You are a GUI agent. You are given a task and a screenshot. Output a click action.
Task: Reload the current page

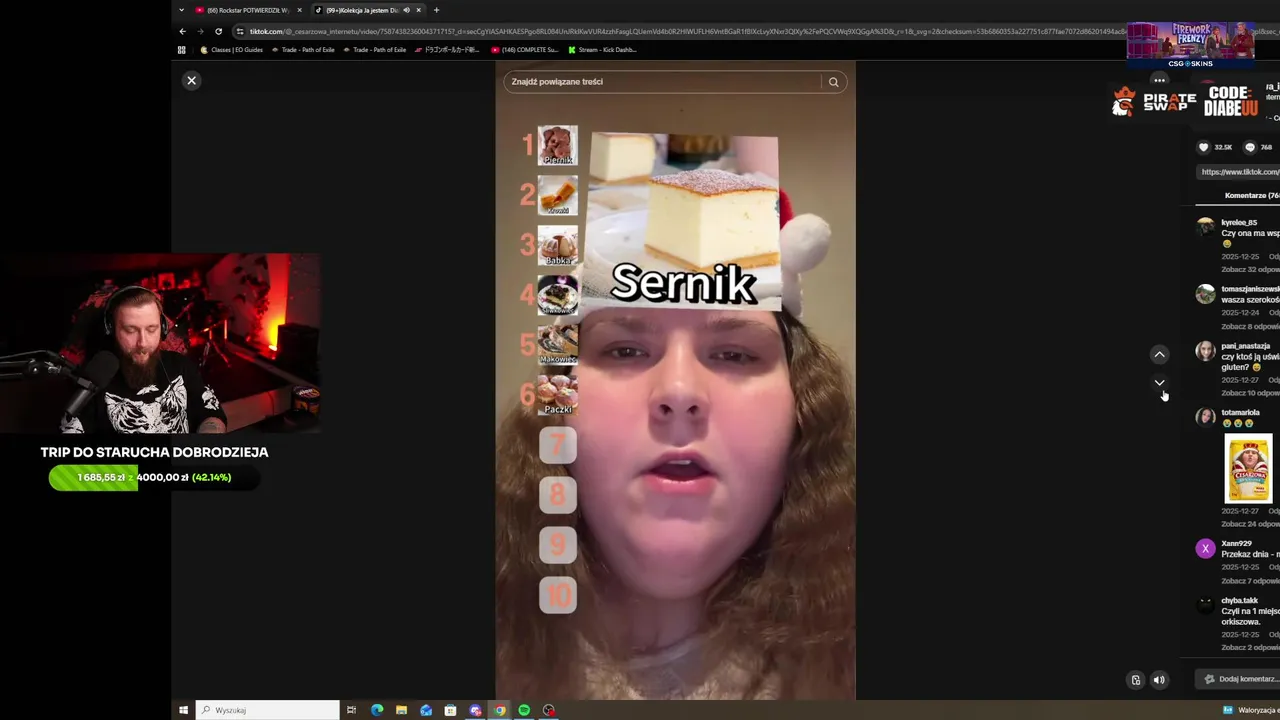tap(218, 31)
